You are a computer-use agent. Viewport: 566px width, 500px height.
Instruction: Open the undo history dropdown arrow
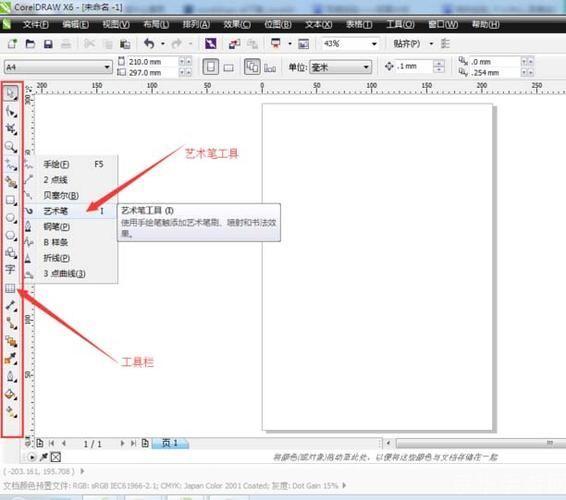point(163,44)
